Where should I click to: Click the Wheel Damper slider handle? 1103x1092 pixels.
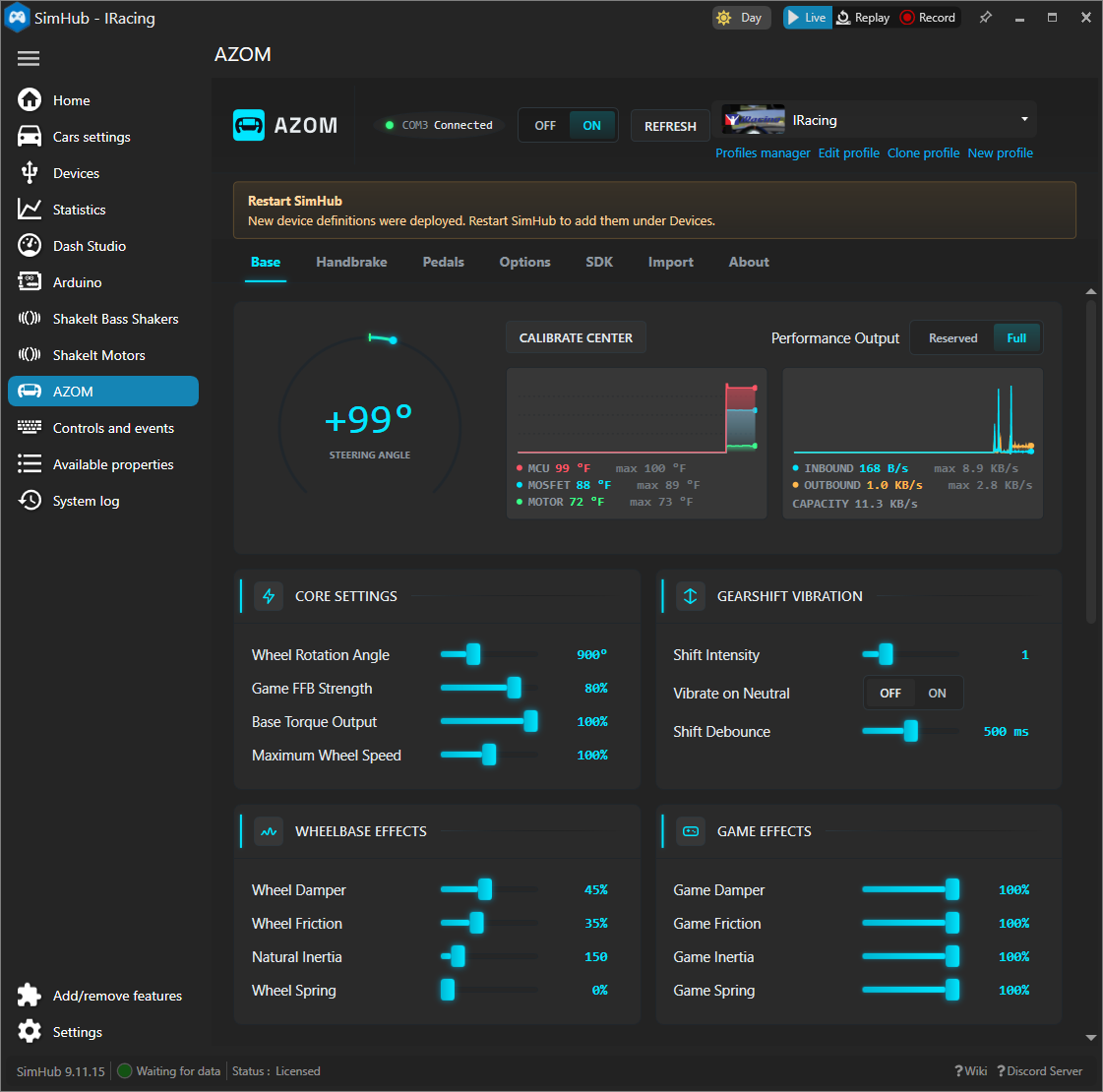tap(485, 889)
